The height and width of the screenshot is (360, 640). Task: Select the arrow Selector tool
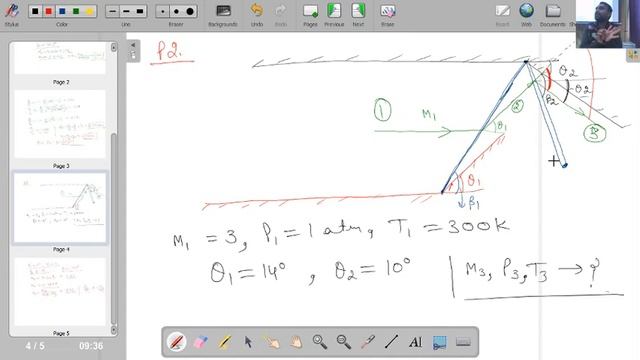coord(248,342)
